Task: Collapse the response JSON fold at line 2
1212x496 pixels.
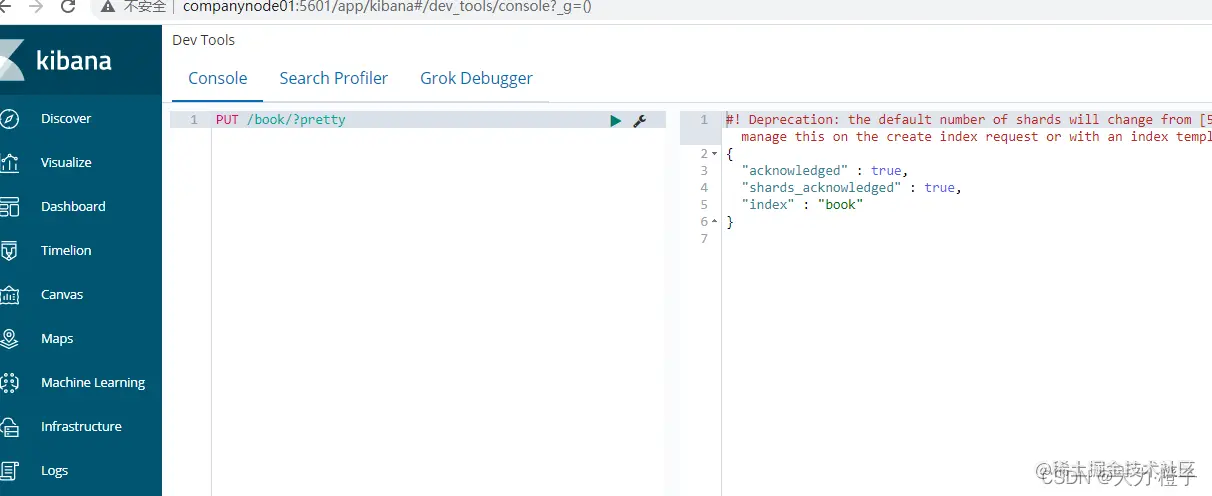Action: [715, 154]
